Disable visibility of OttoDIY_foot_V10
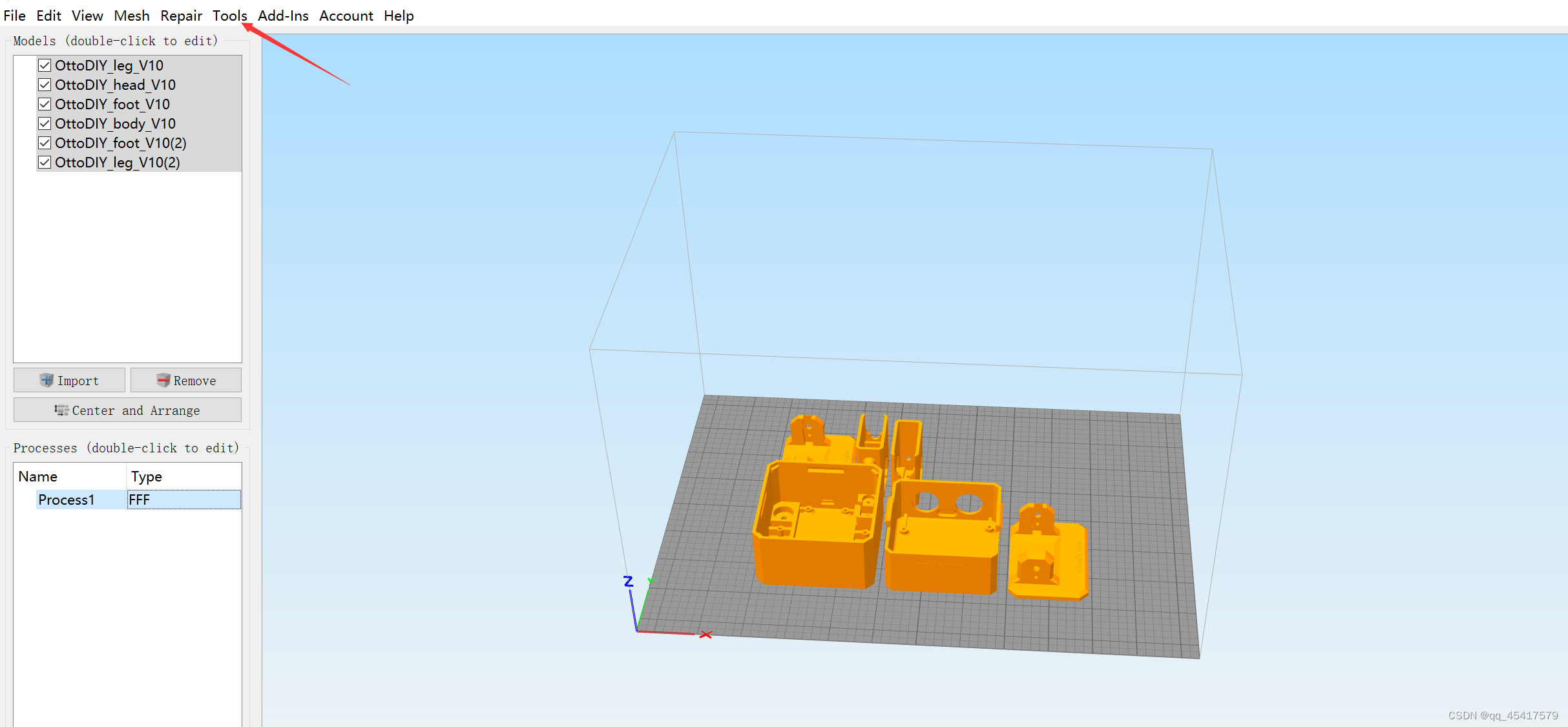Image resolution: width=1568 pixels, height=727 pixels. (44, 104)
